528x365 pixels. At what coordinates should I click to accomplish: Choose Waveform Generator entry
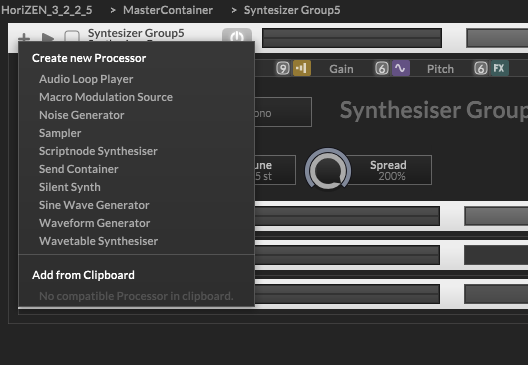(x=136, y=223)
